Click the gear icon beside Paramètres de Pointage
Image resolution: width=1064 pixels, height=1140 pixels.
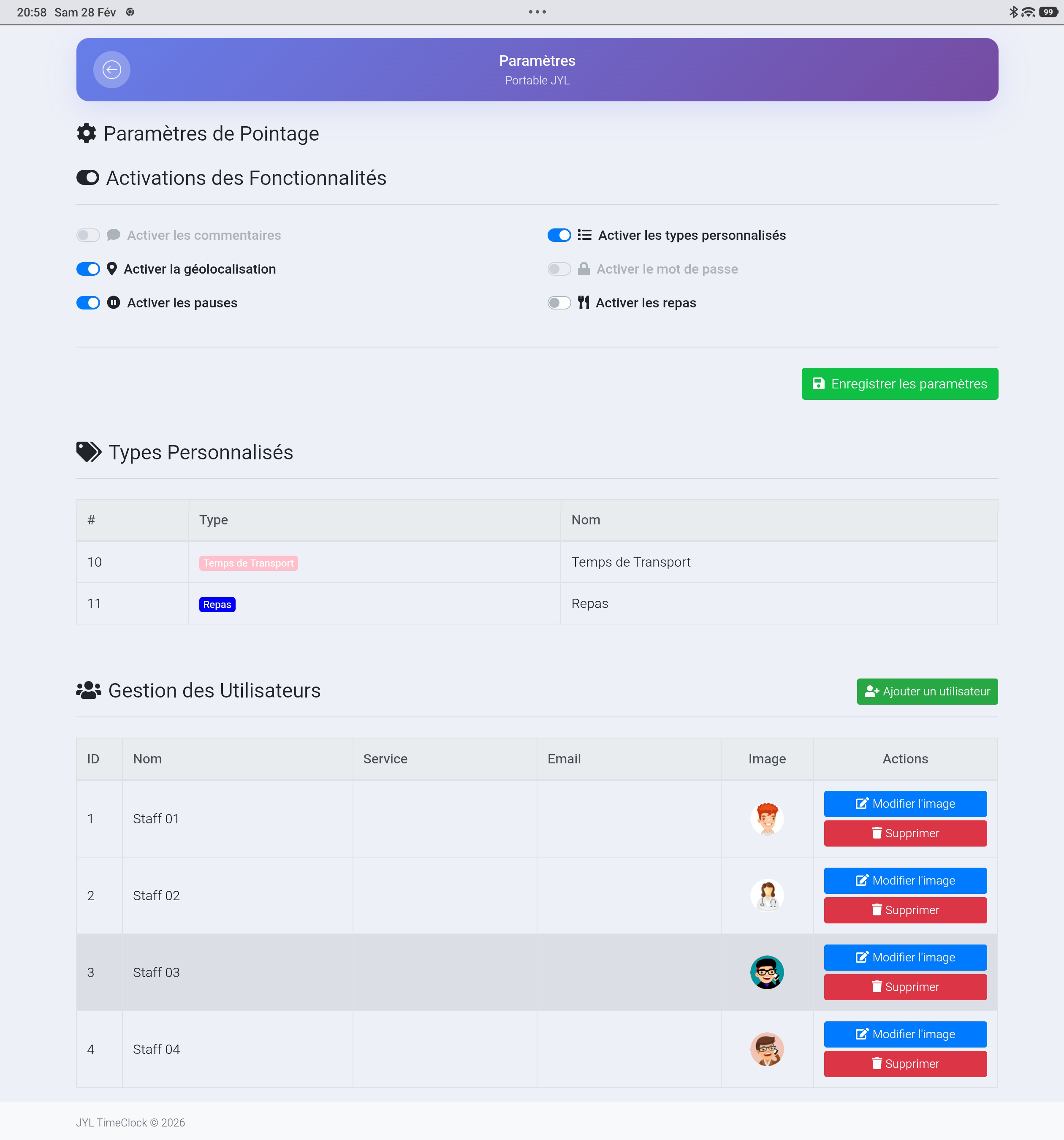pyautogui.click(x=87, y=133)
